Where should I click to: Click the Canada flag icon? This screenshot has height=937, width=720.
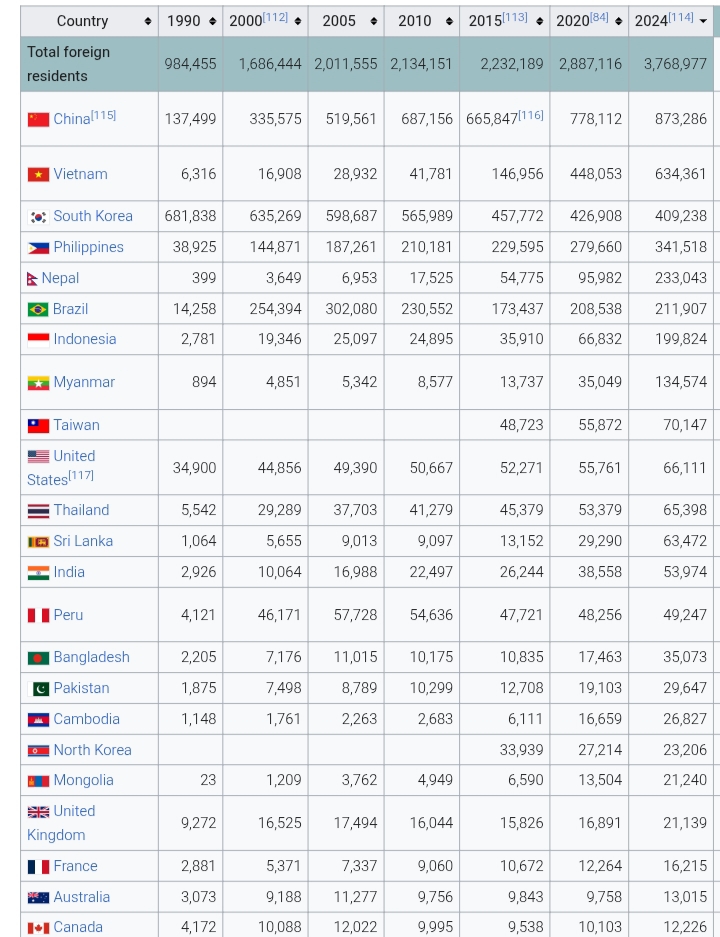[x=38, y=928]
